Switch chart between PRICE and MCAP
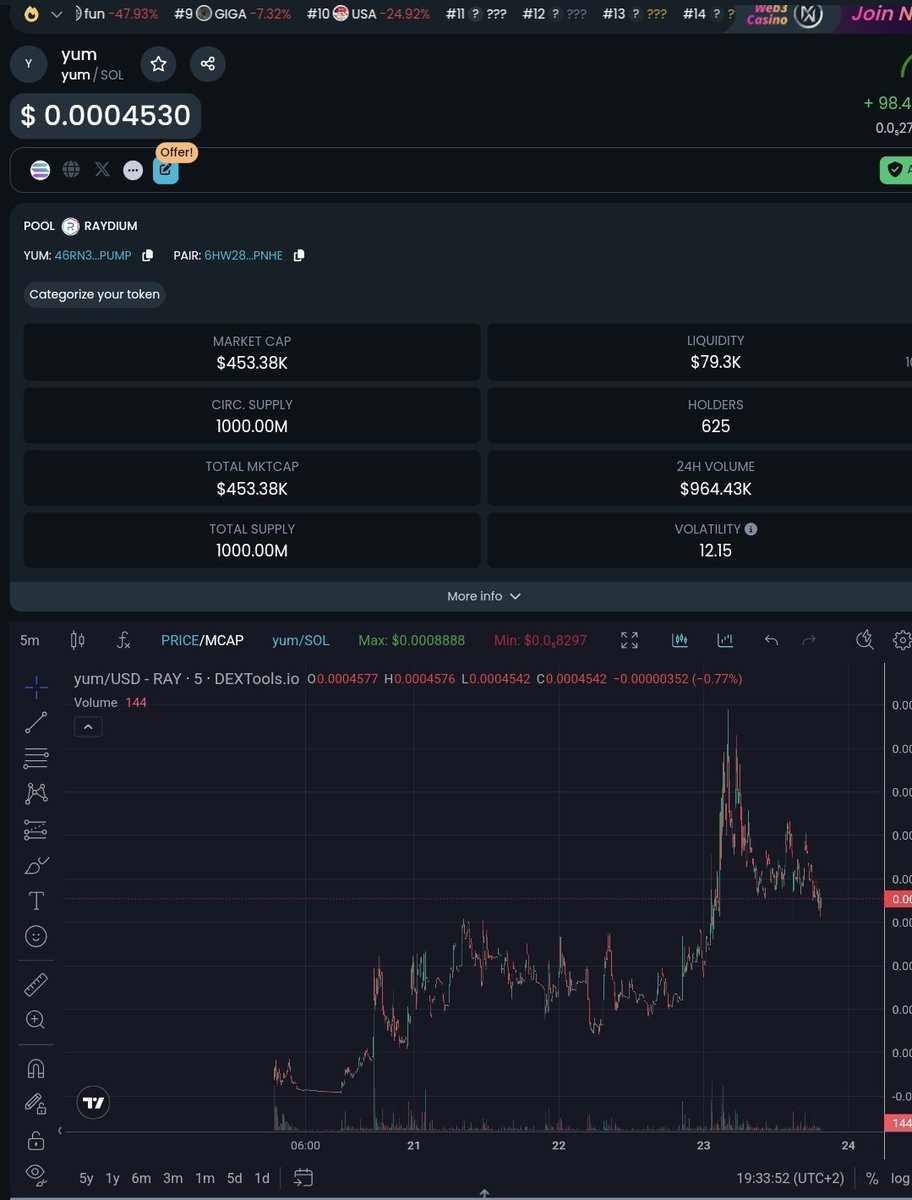The width and height of the screenshot is (912, 1200). point(202,640)
